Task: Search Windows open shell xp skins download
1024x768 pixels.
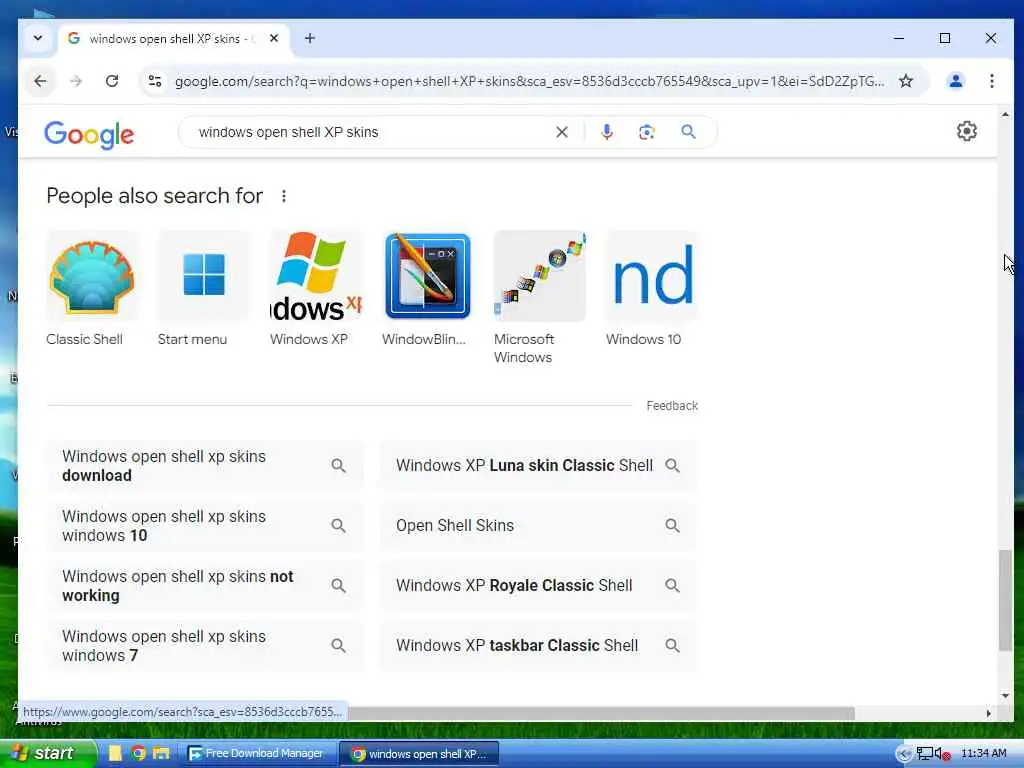Action: (204, 466)
